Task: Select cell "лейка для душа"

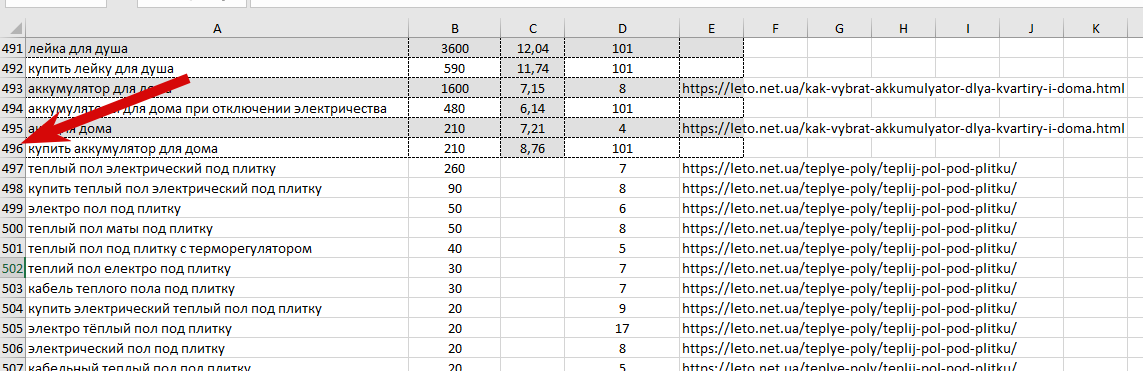Action: tap(216, 49)
